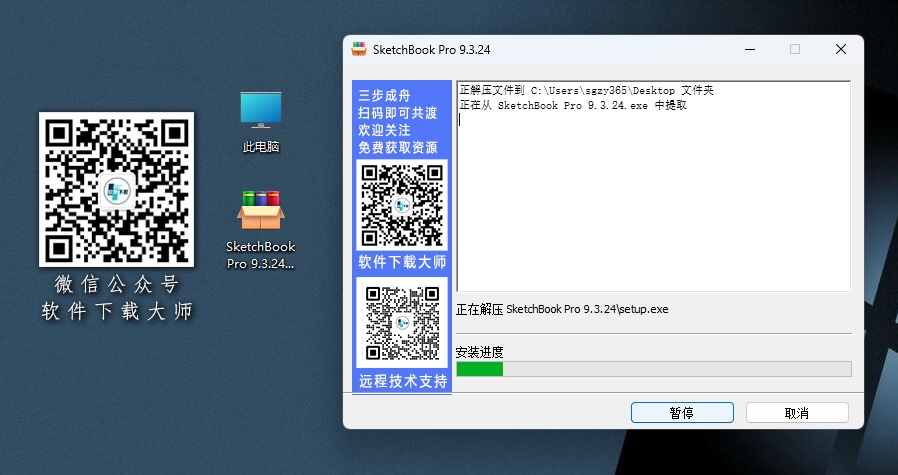Click the 暂停 pause button
Image resolution: width=898 pixels, height=475 pixels.
[682, 413]
